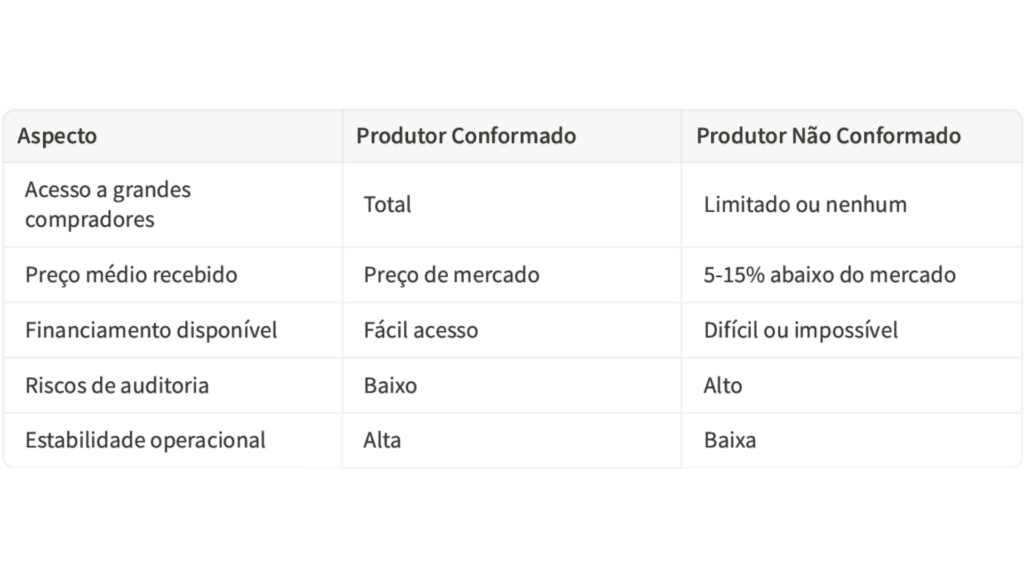The height and width of the screenshot is (576, 1024).
Task: Select the 'Financiamento disponível' row label
Action: coord(150,329)
